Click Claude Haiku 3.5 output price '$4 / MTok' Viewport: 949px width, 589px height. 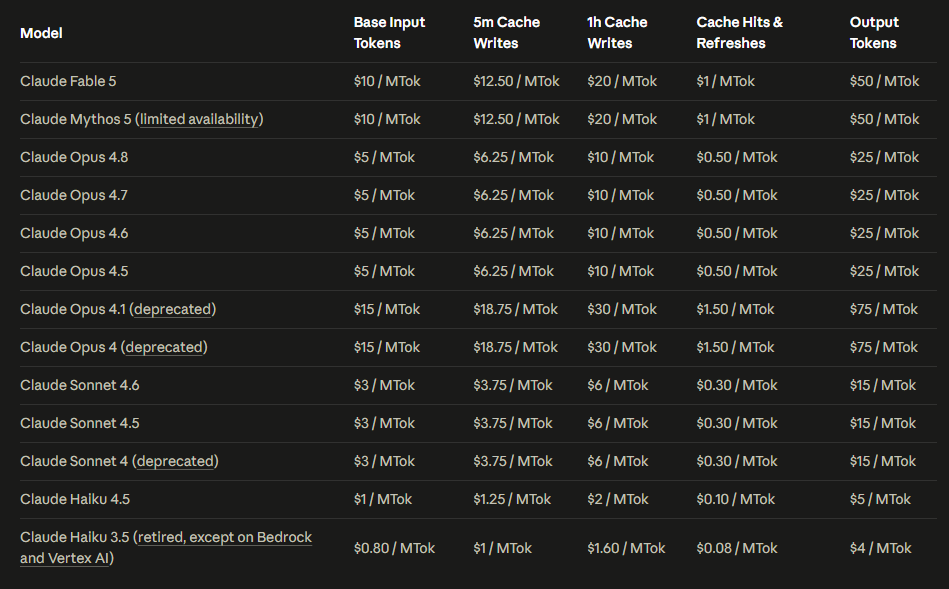point(880,548)
